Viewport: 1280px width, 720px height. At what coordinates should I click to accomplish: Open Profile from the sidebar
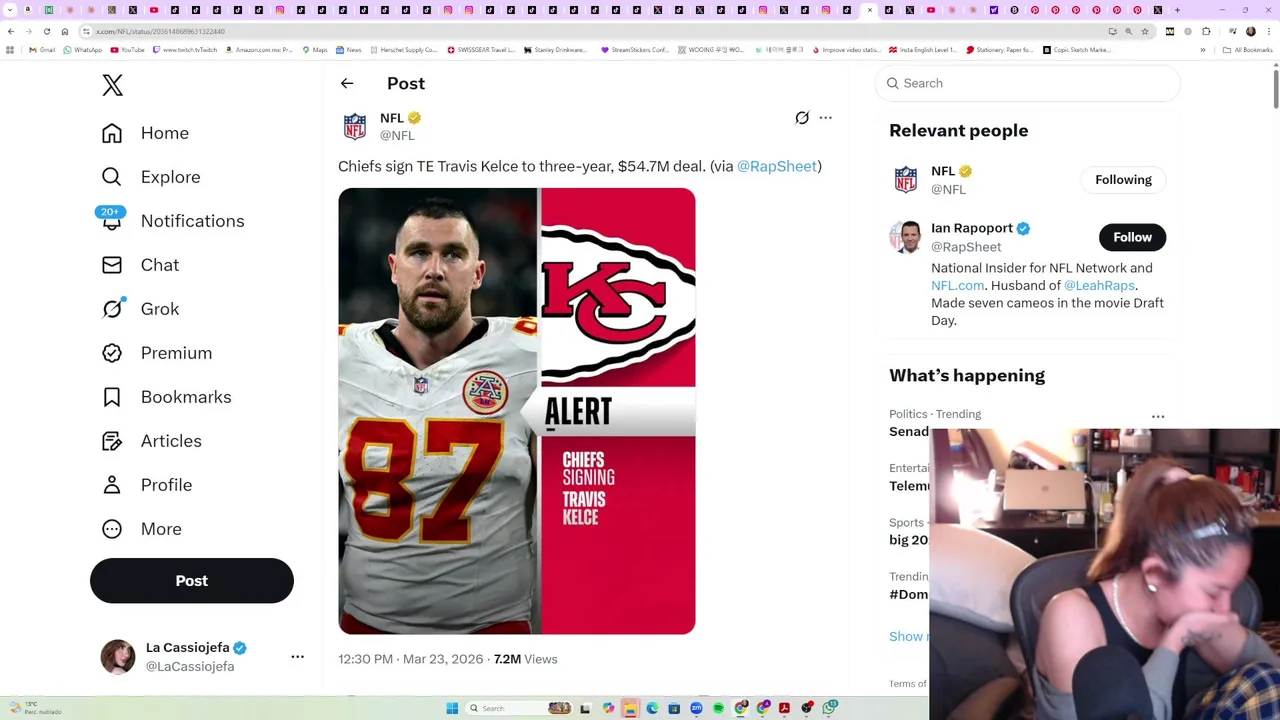(146, 485)
